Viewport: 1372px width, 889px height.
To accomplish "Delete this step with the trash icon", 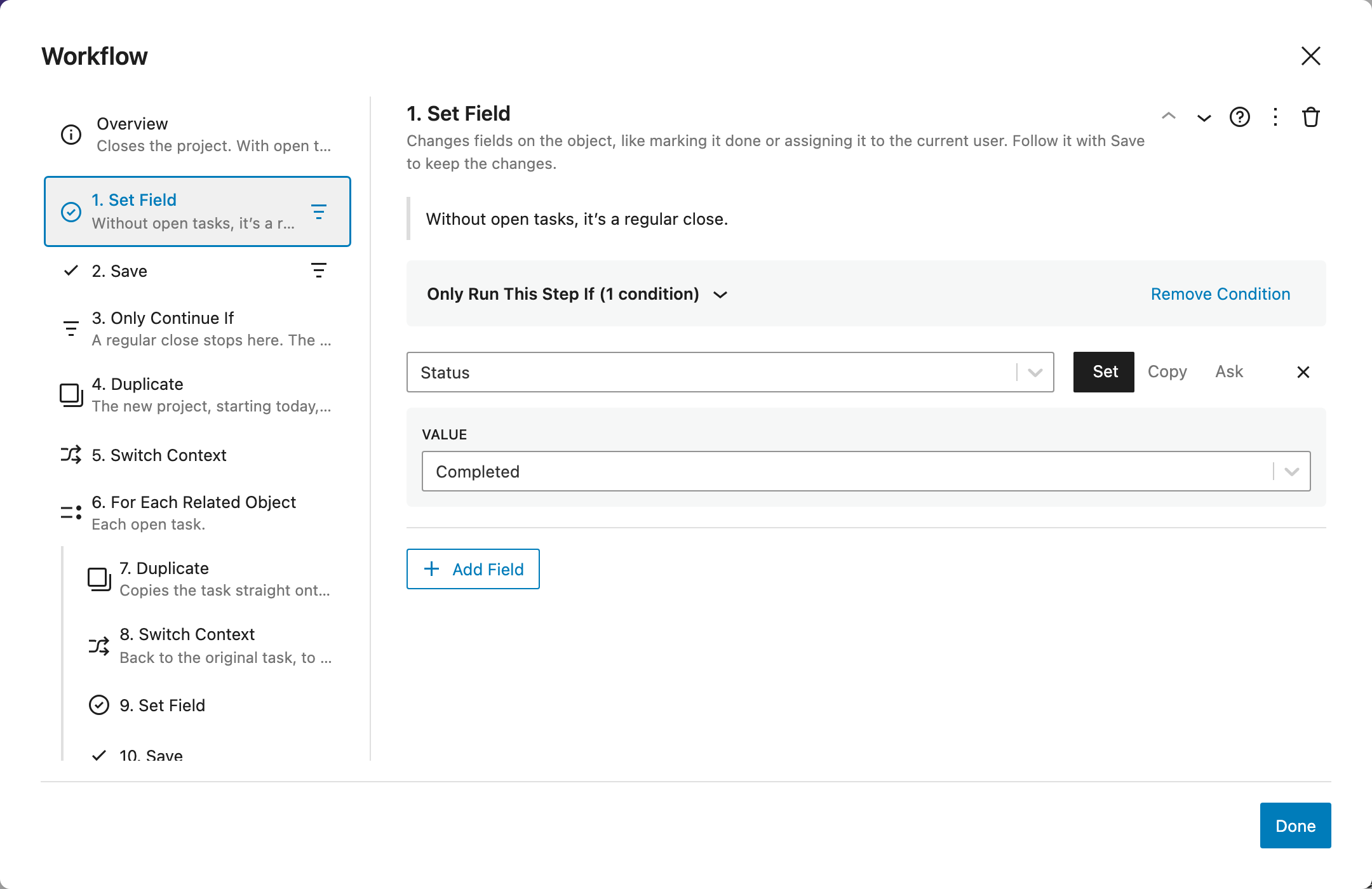I will click(x=1311, y=117).
